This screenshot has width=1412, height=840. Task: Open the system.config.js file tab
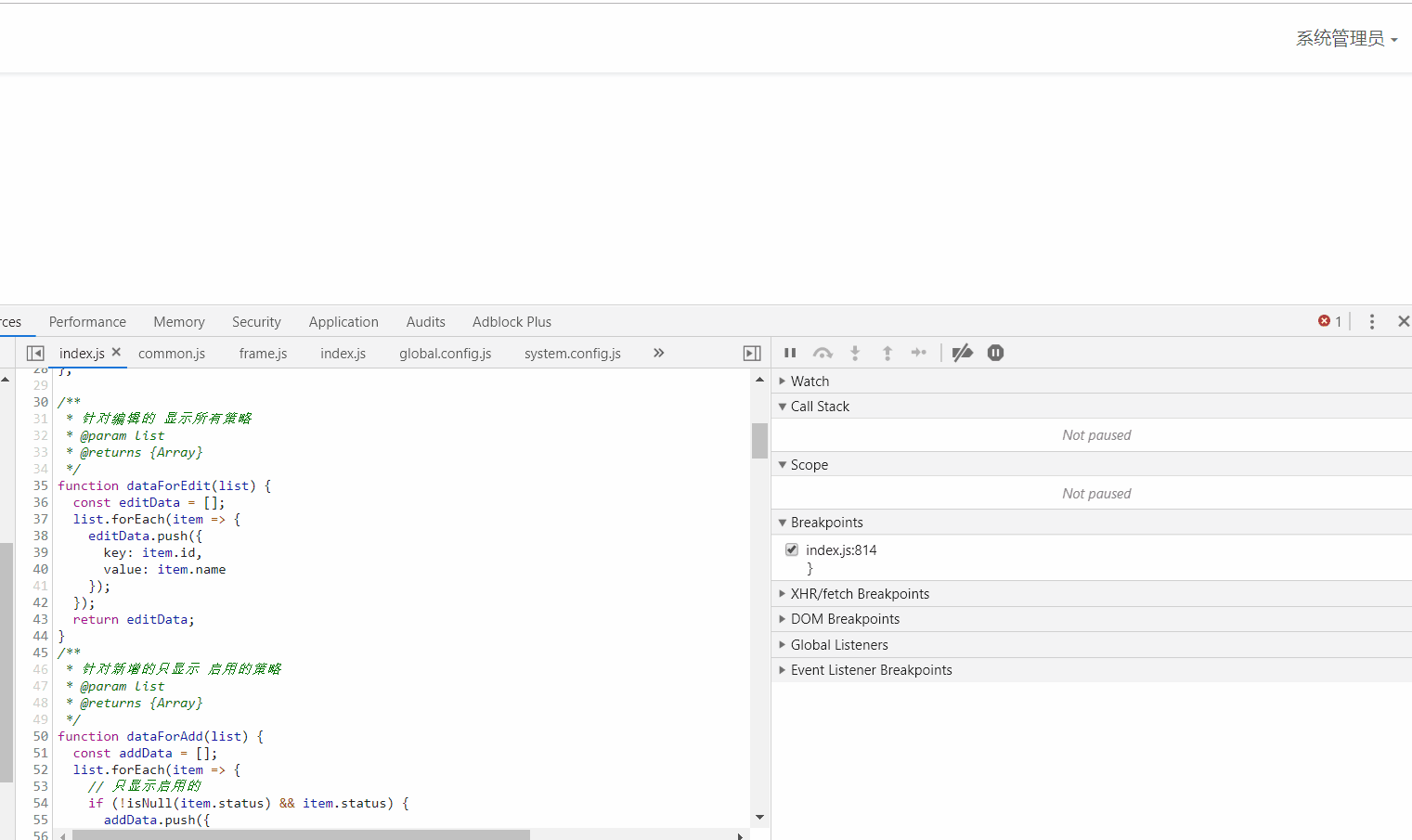pyautogui.click(x=572, y=354)
